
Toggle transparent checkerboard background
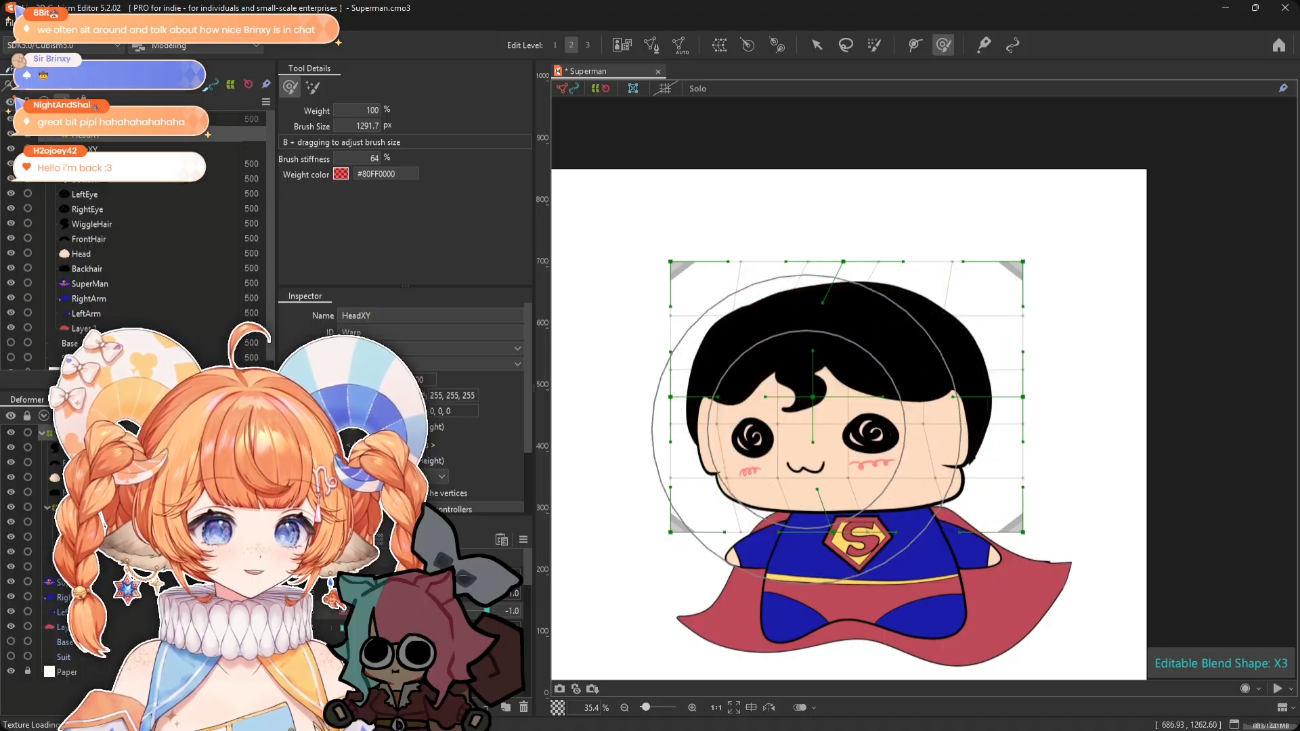tap(558, 707)
